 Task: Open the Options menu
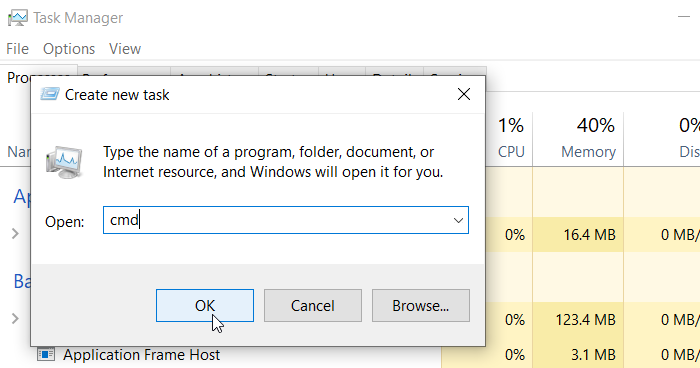pos(69,49)
